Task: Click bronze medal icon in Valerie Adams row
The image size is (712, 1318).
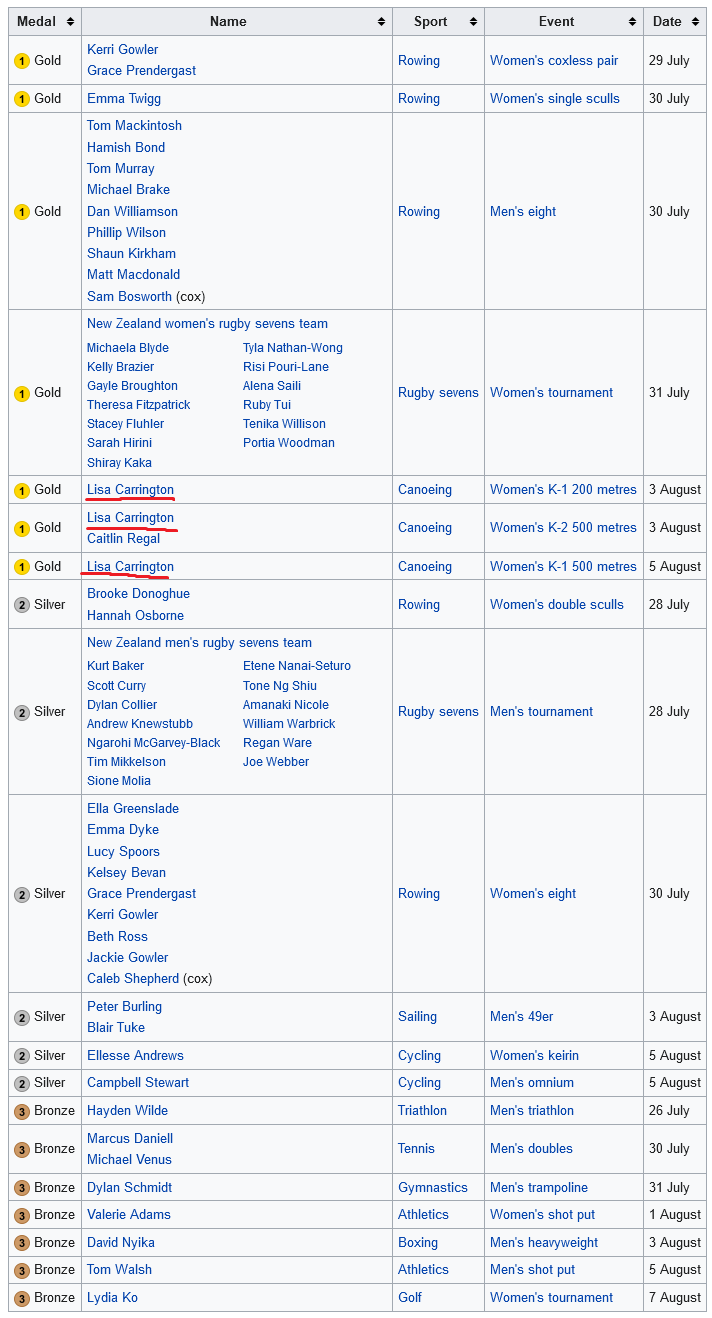Action: pos(22,1215)
